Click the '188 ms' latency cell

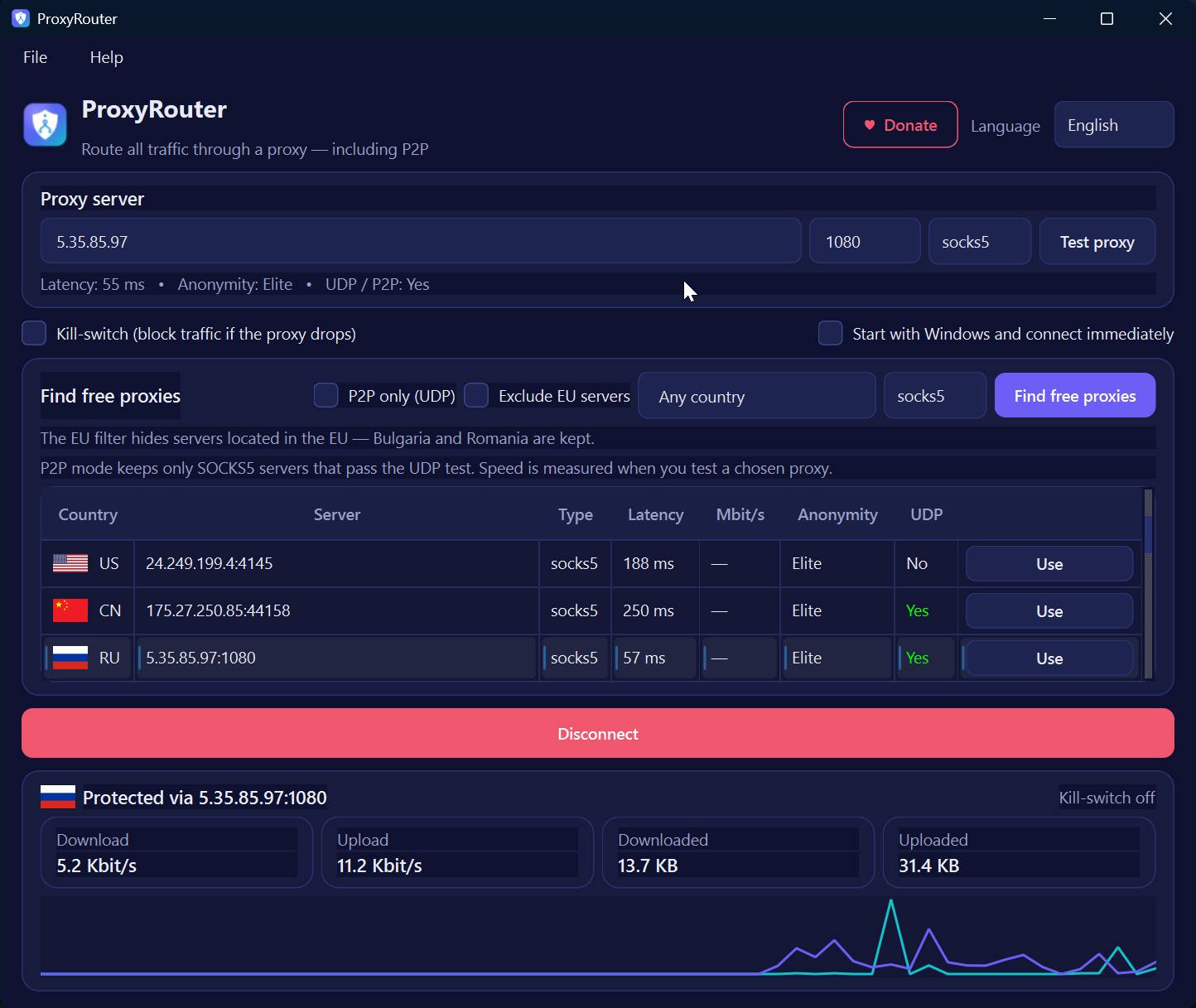pos(656,563)
